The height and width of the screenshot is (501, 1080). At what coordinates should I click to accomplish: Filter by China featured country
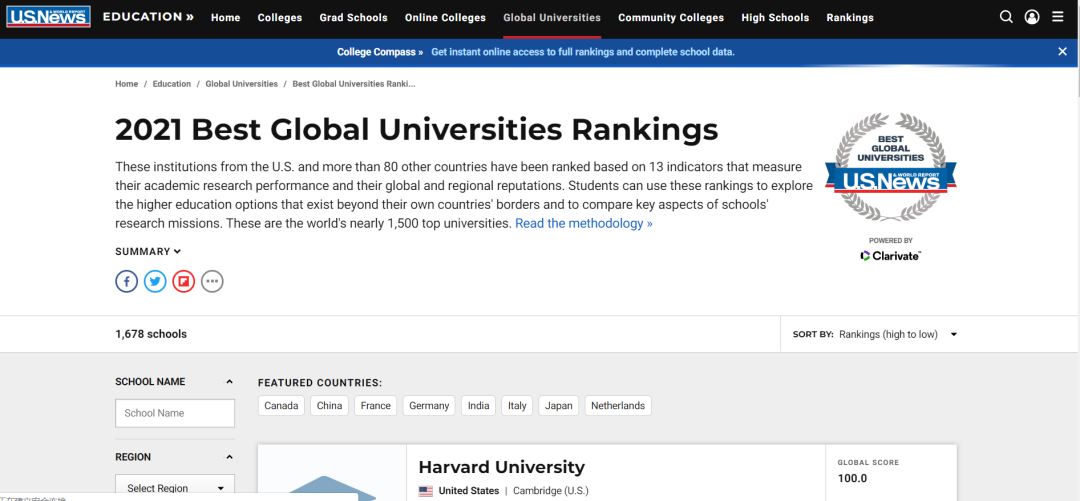point(329,406)
